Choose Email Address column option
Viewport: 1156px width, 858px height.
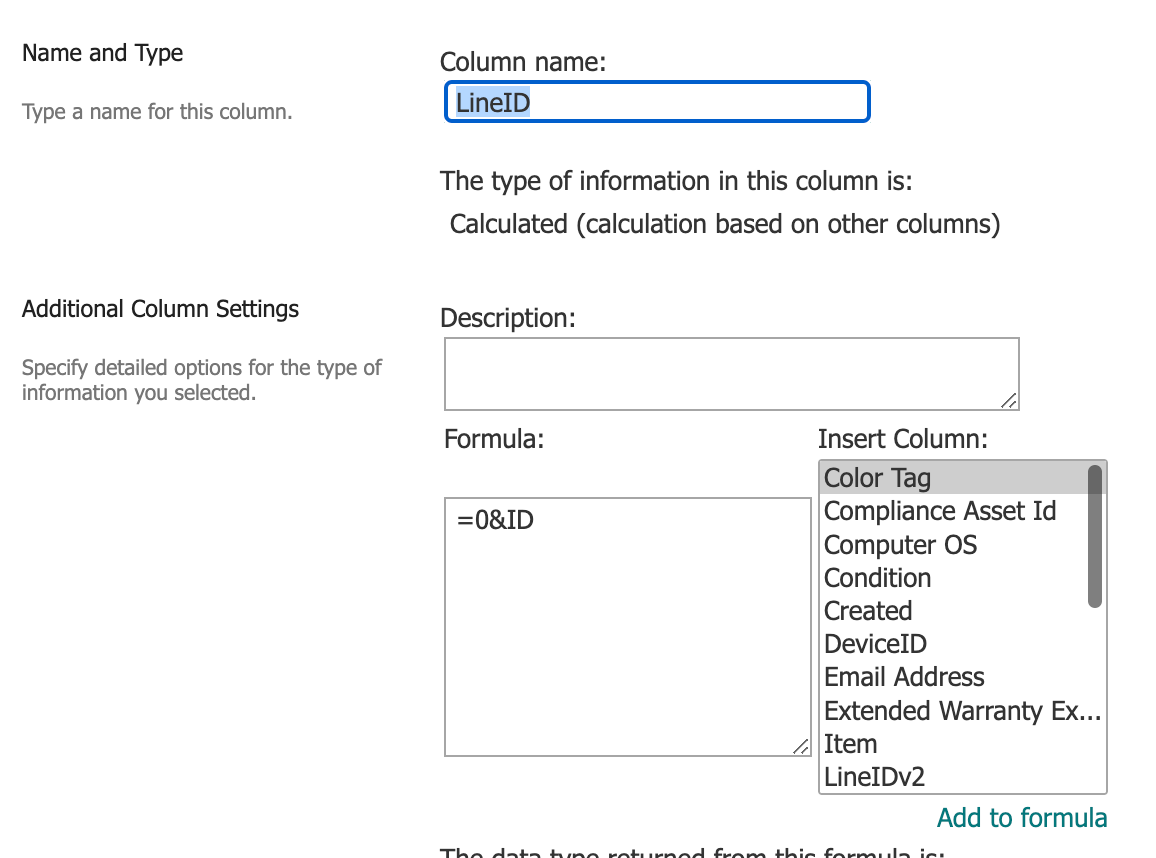click(904, 677)
